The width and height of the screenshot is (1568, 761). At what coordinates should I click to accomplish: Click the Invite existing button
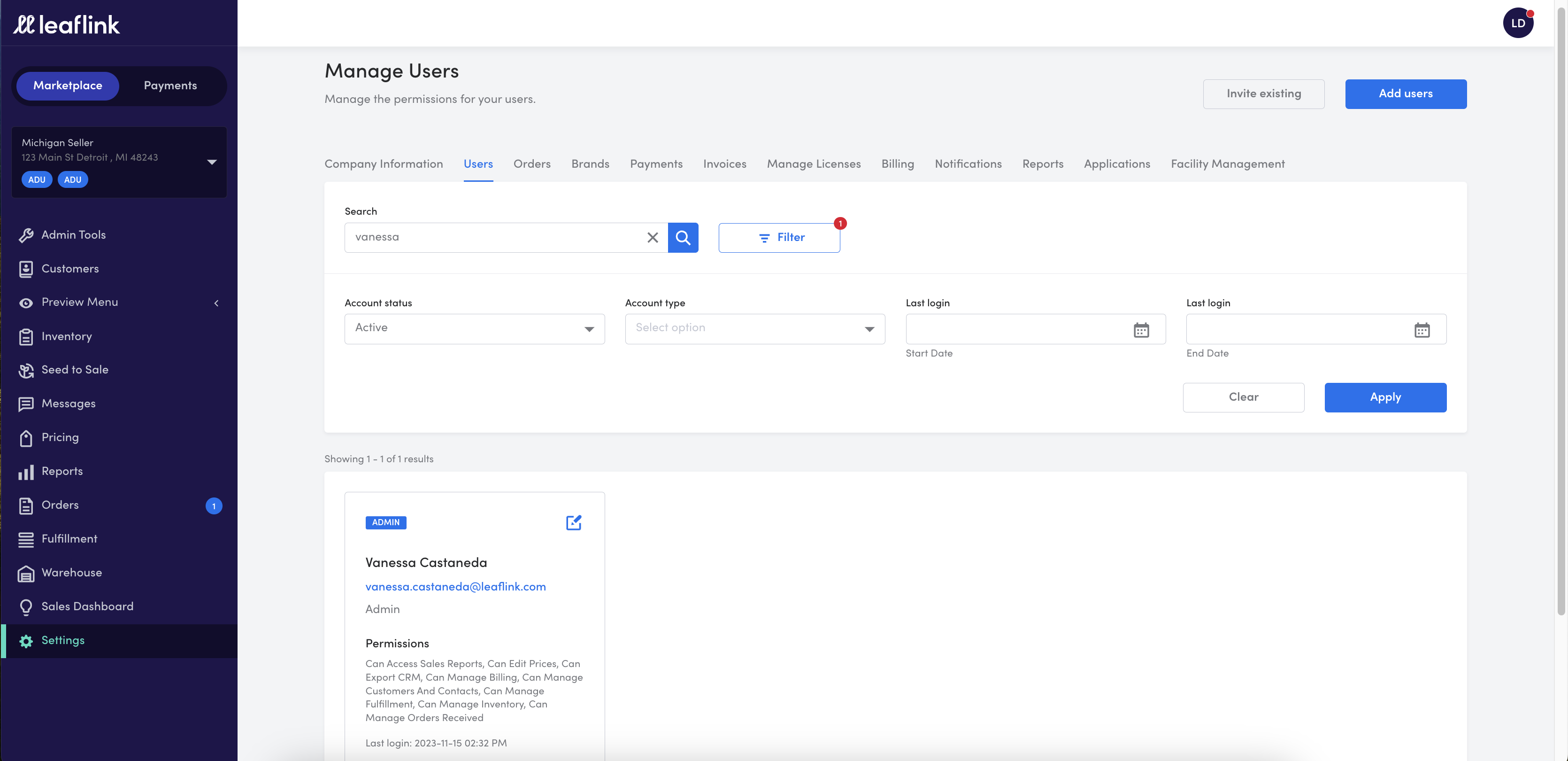(x=1264, y=94)
